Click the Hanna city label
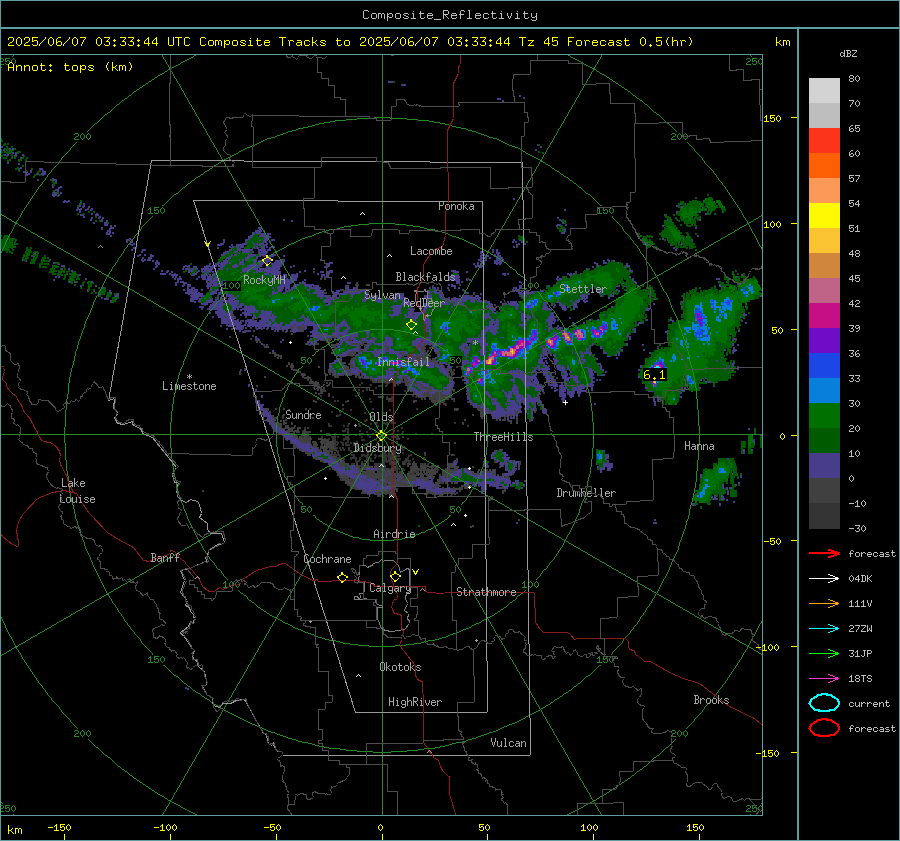This screenshot has width=900, height=841. tap(699, 446)
